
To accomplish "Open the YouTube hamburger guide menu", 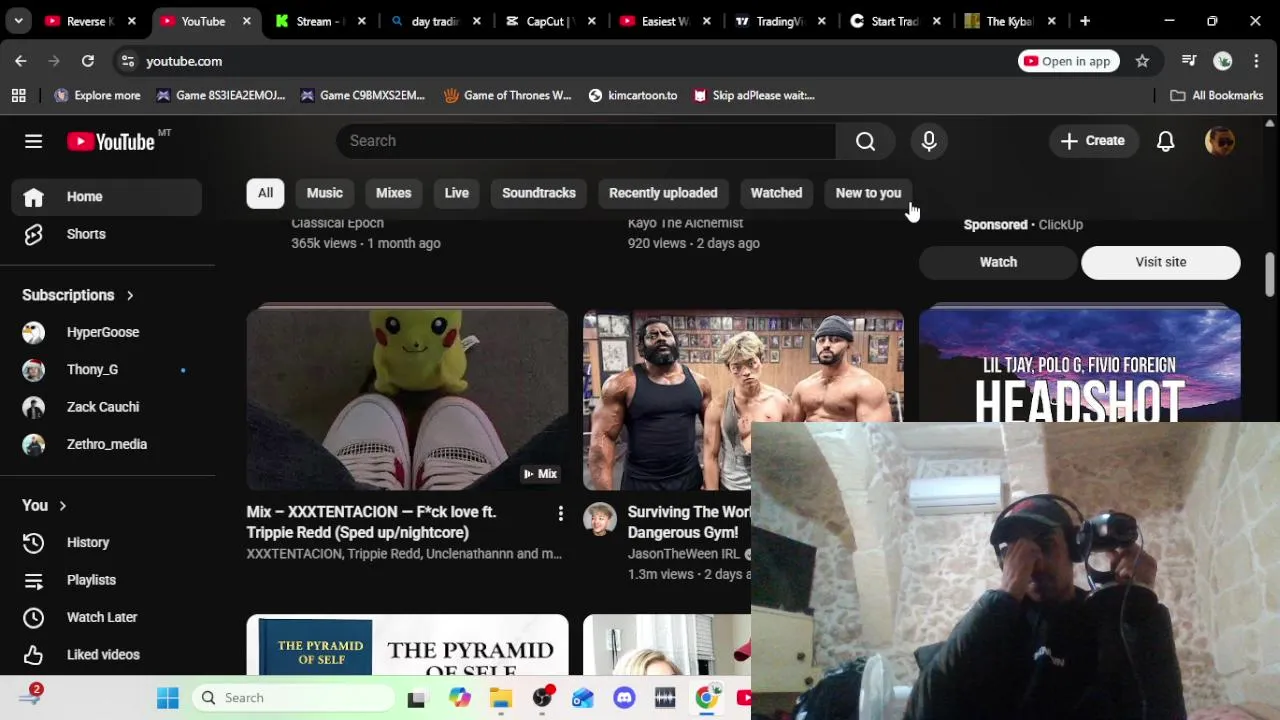I will point(33,141).
